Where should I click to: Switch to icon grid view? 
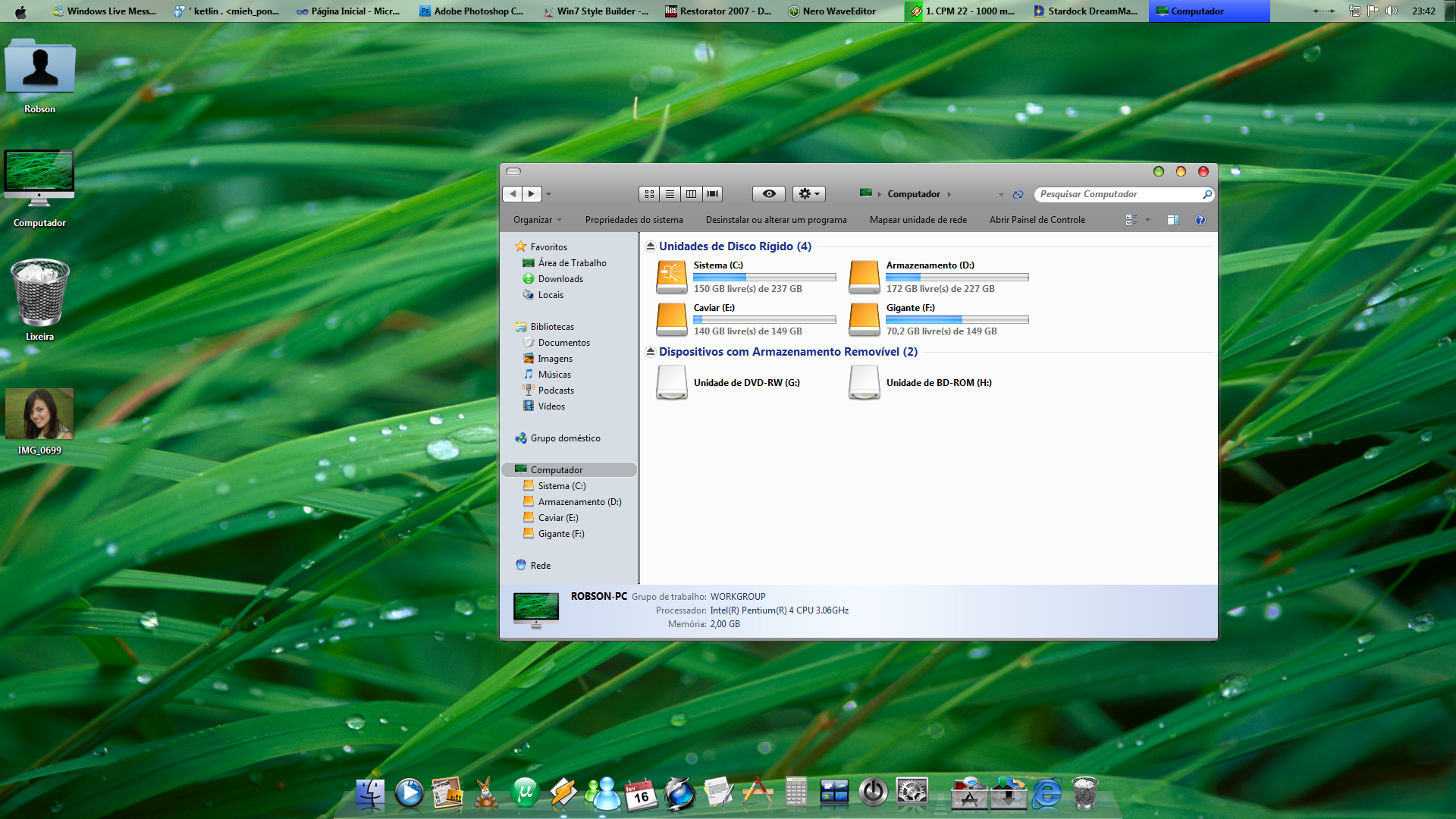pyautogui.click(x=649, y=194)
